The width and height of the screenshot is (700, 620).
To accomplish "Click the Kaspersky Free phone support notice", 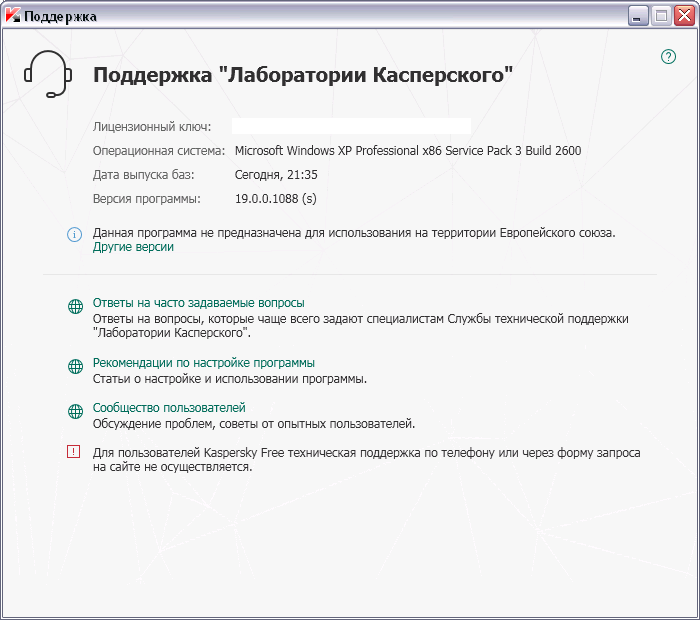I will tap(366, 459).
